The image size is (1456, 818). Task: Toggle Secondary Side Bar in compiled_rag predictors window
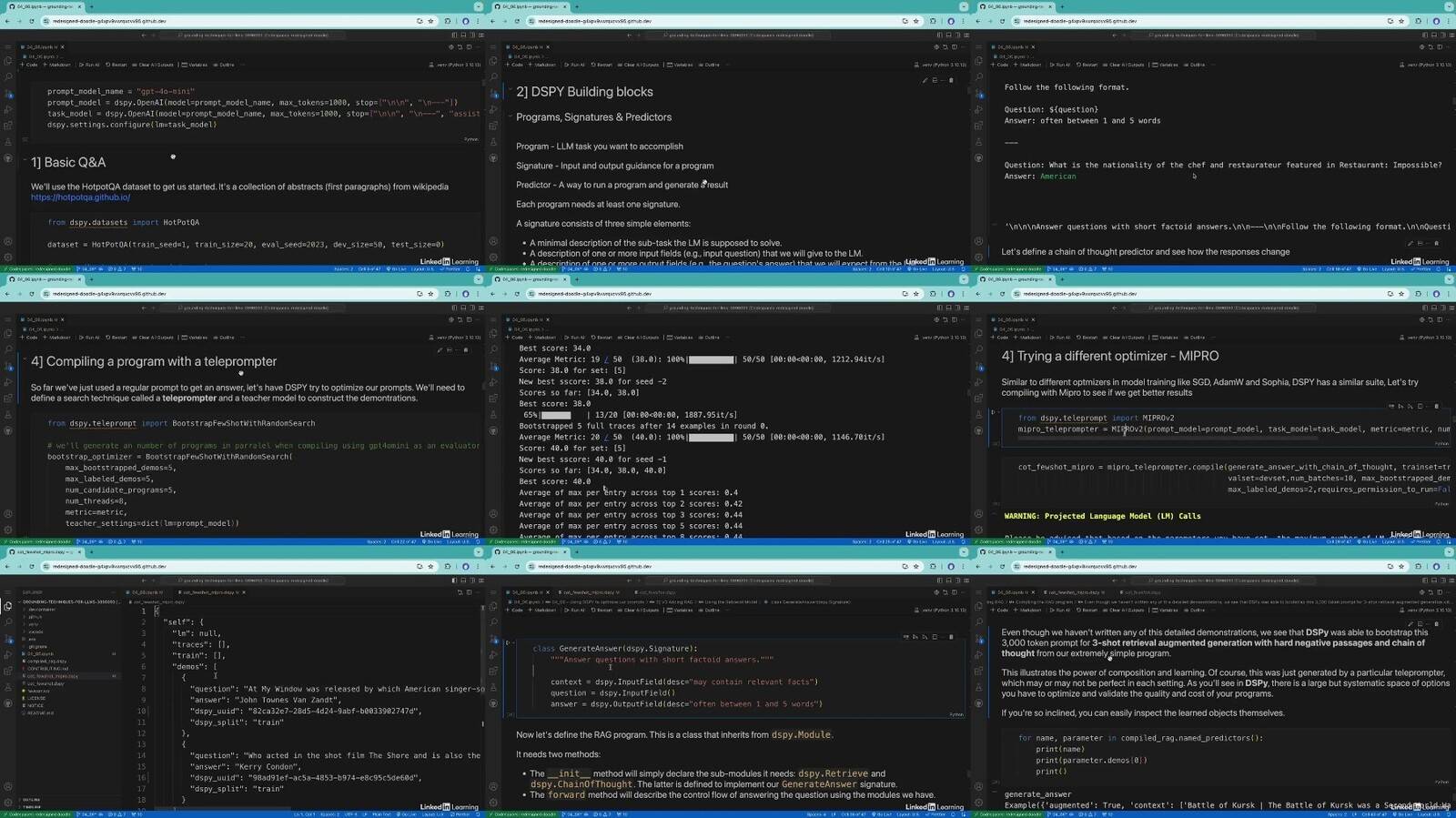click(x=1442, y=581)
